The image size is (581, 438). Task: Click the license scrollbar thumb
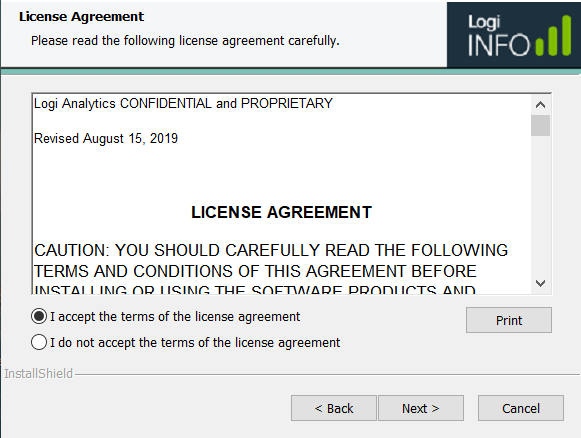[540, 126]
